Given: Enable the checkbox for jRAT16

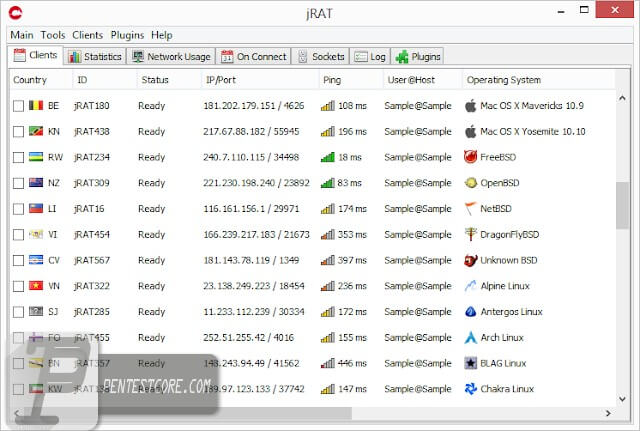Looking at the screenshot, I should [18, 209].
